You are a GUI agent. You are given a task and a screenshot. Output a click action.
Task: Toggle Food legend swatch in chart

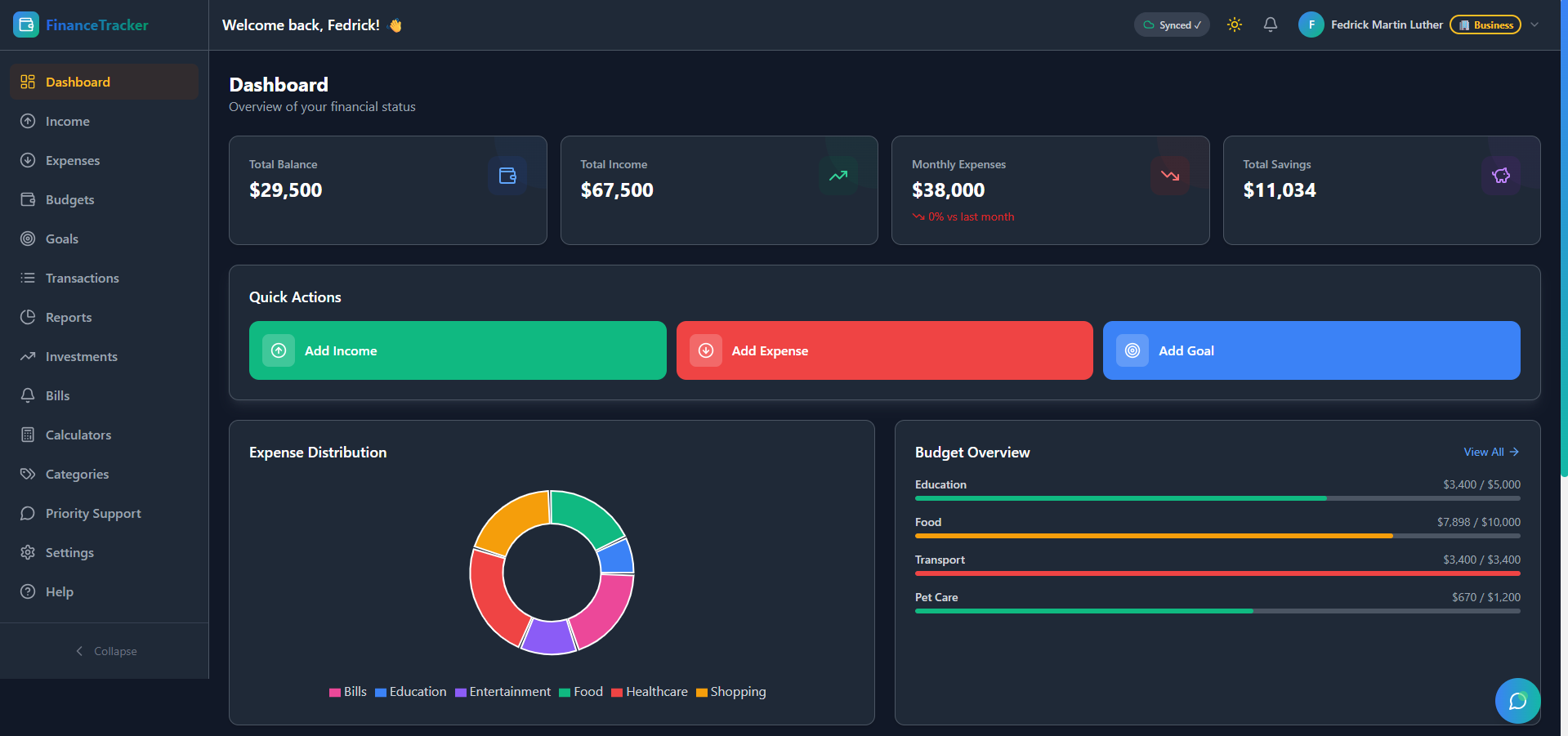click(x=565, y=693)
